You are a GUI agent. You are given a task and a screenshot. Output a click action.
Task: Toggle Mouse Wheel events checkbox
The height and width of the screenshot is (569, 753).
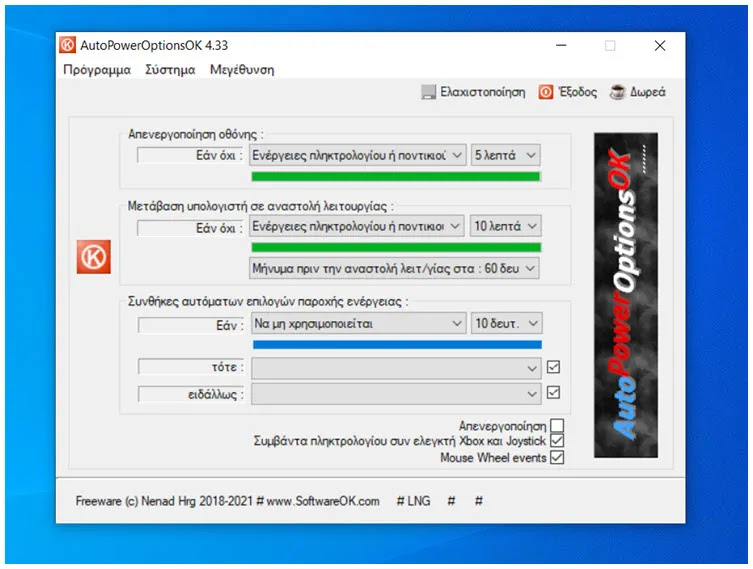(x=557, y=458)
